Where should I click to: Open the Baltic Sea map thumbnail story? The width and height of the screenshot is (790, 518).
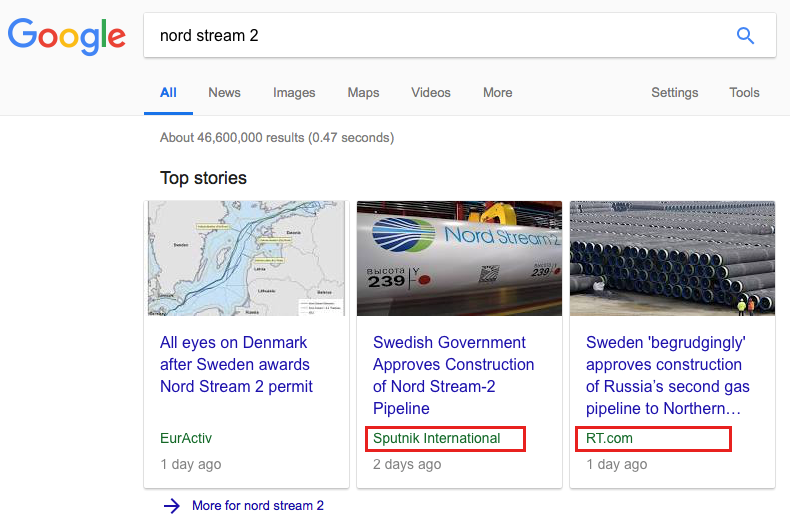point(246,258)
